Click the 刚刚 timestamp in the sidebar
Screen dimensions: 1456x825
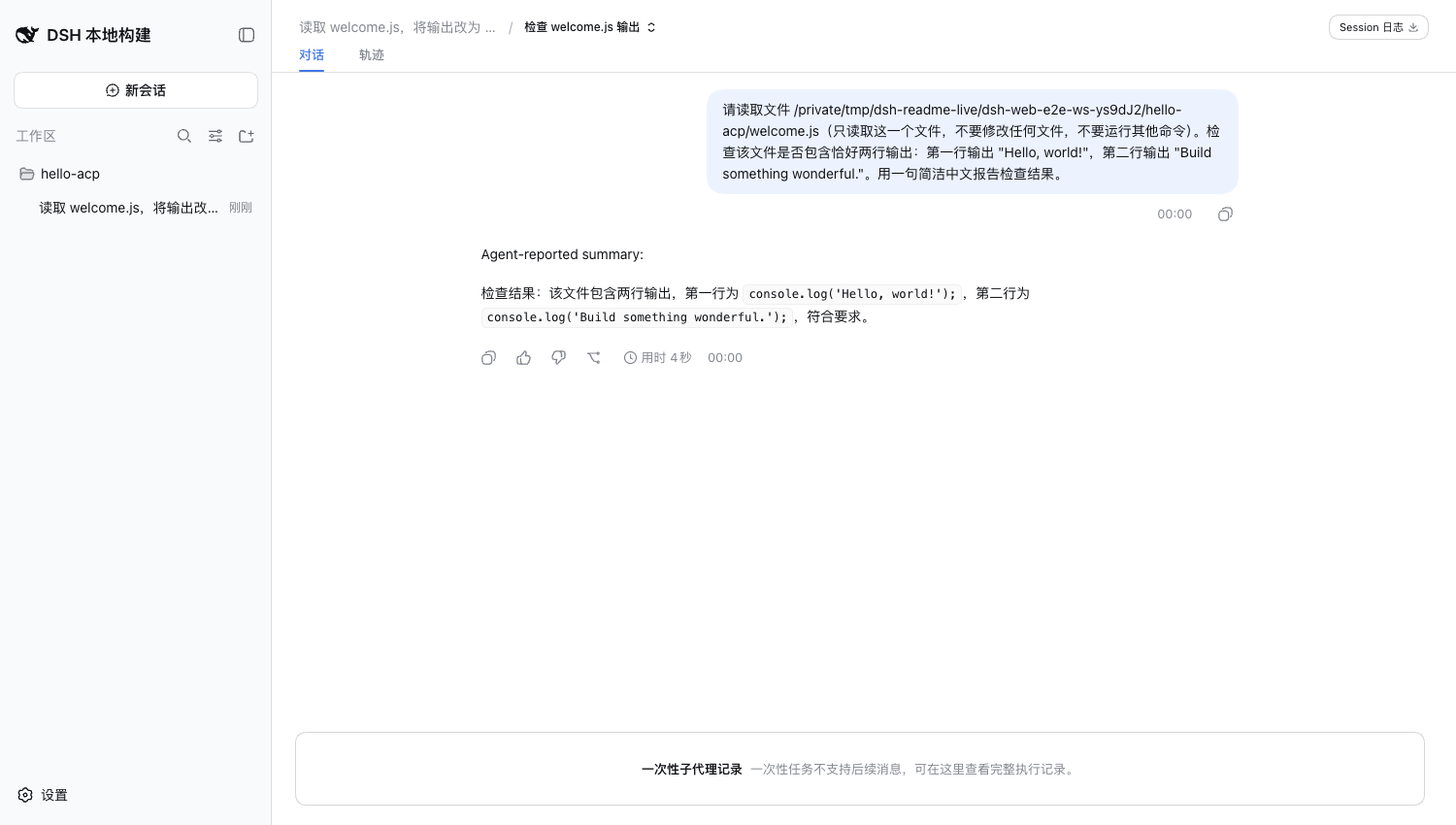point(241,208)
